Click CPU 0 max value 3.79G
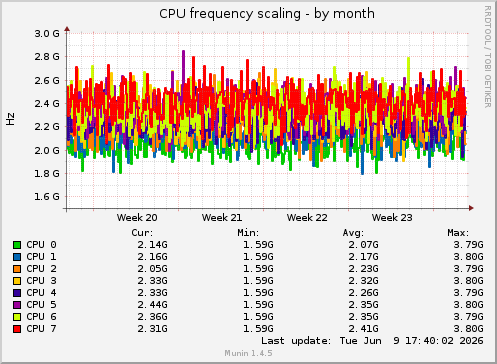Viewport: 497px width, 364px height. click(x=468, y=245)
